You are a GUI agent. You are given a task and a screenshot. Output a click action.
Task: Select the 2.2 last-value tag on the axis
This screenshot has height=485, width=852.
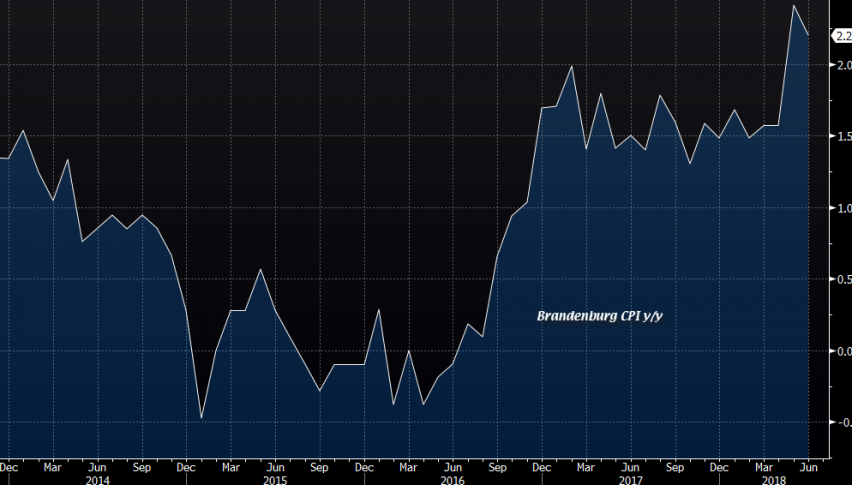click(x=842, y=36)
